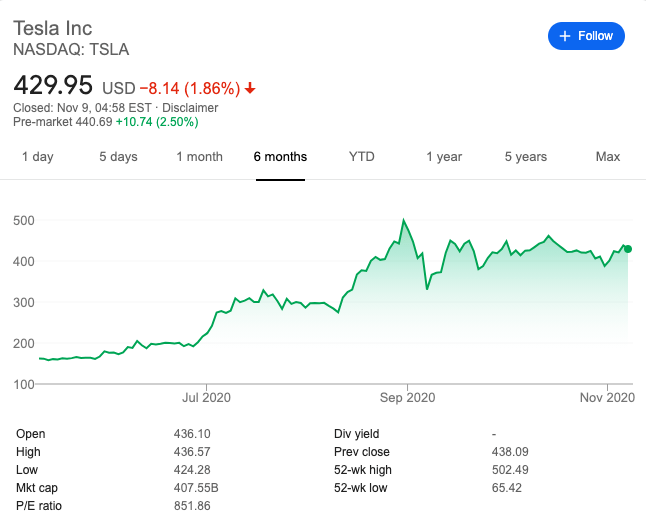
Task: Click the P/E ratio label
Action: coord(39,506)
